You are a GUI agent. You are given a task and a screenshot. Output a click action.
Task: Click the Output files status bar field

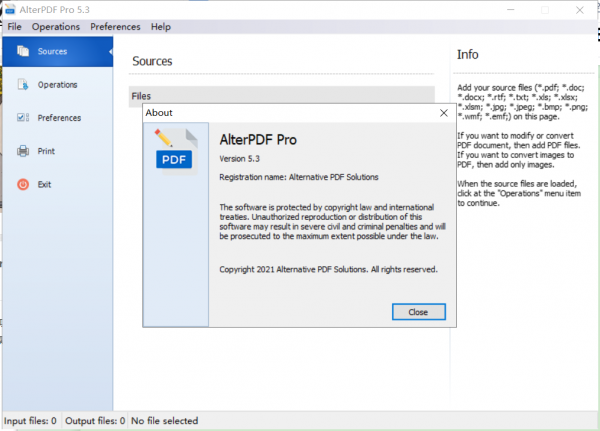[x=95, y=421]
